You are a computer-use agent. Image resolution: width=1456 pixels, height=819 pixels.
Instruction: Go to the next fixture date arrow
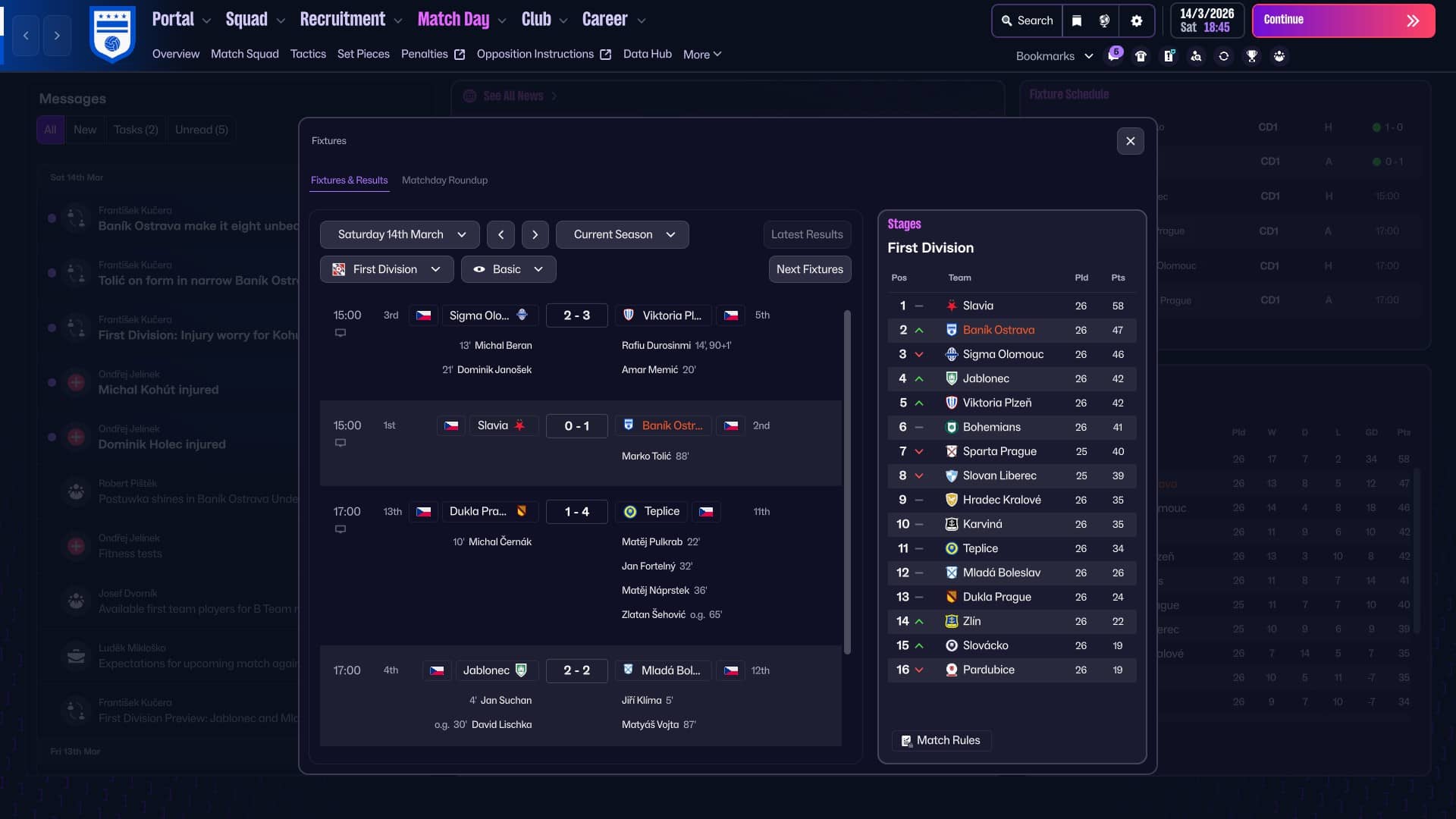point(535,234)
